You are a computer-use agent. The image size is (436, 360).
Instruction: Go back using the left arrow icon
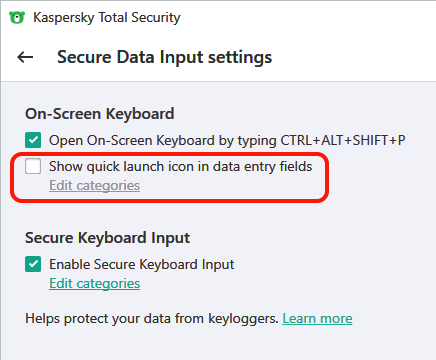coord(25,57)
